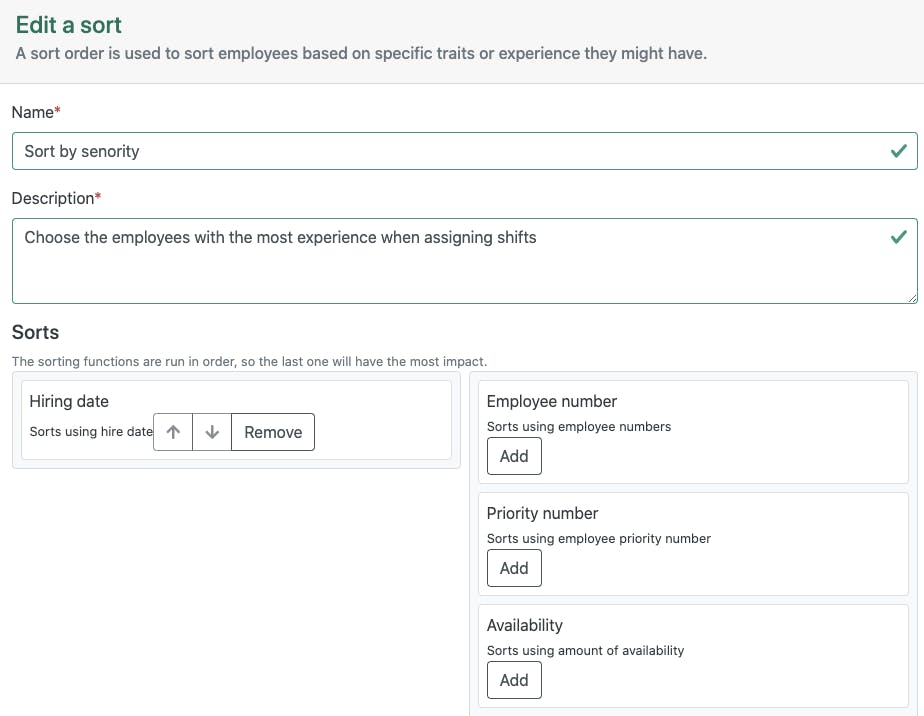Click the Priority number card title

pos(542,513)
